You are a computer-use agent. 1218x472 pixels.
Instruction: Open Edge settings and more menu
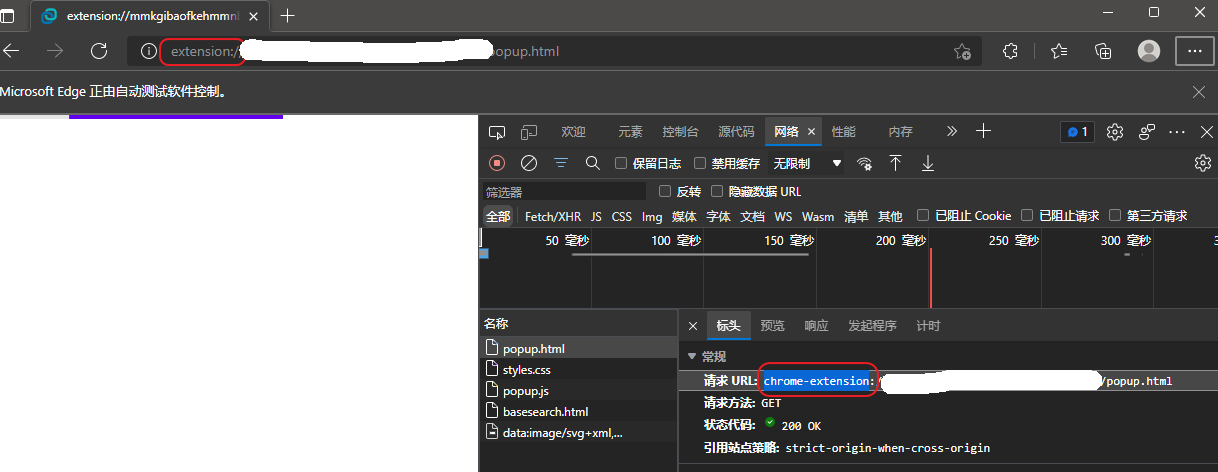[1194, 51]
